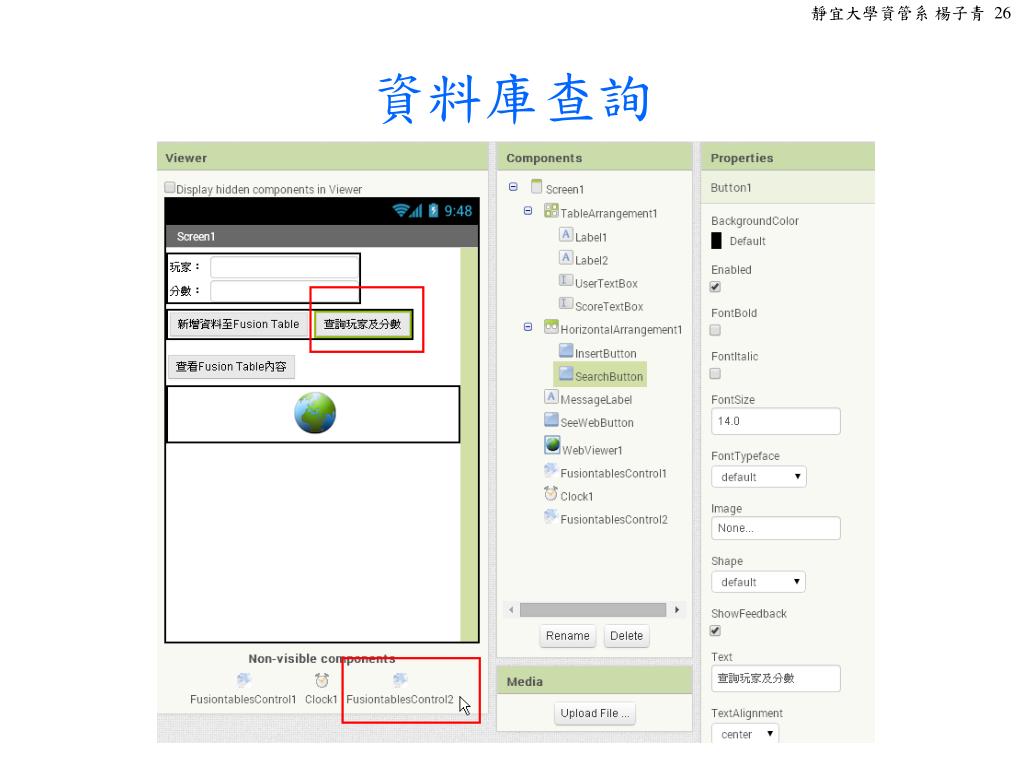The width and height of the screenshot is (1024, 768).
Task: Click the Screen1 icon in Components tree
Action: click(537, 187)
